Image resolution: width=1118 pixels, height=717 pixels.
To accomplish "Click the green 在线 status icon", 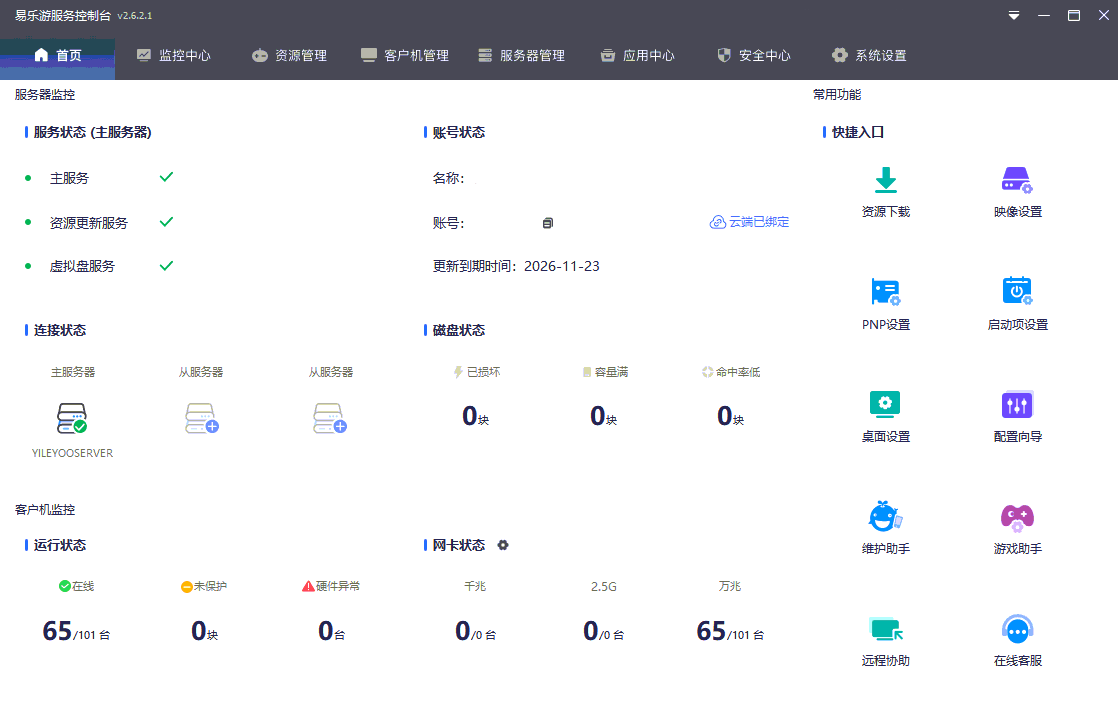I will point(64,586).
